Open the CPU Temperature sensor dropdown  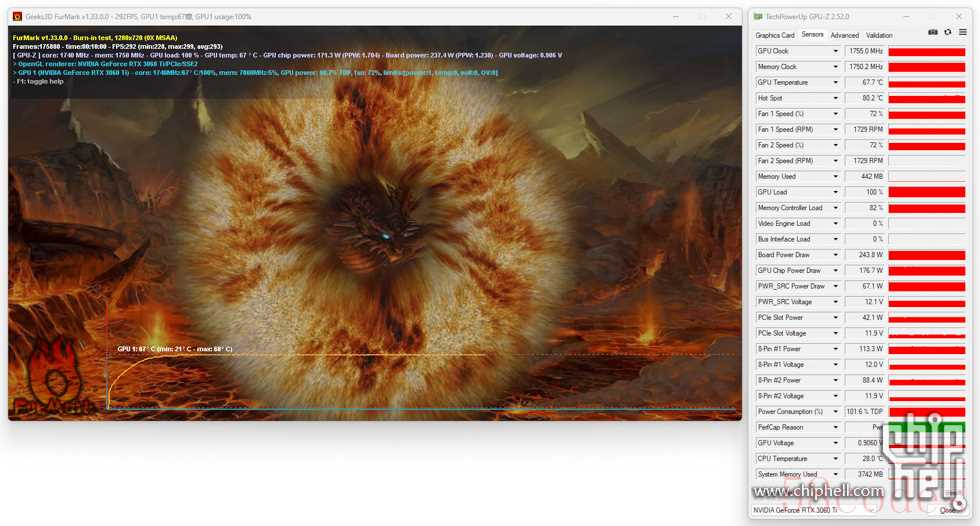point(835,459)
